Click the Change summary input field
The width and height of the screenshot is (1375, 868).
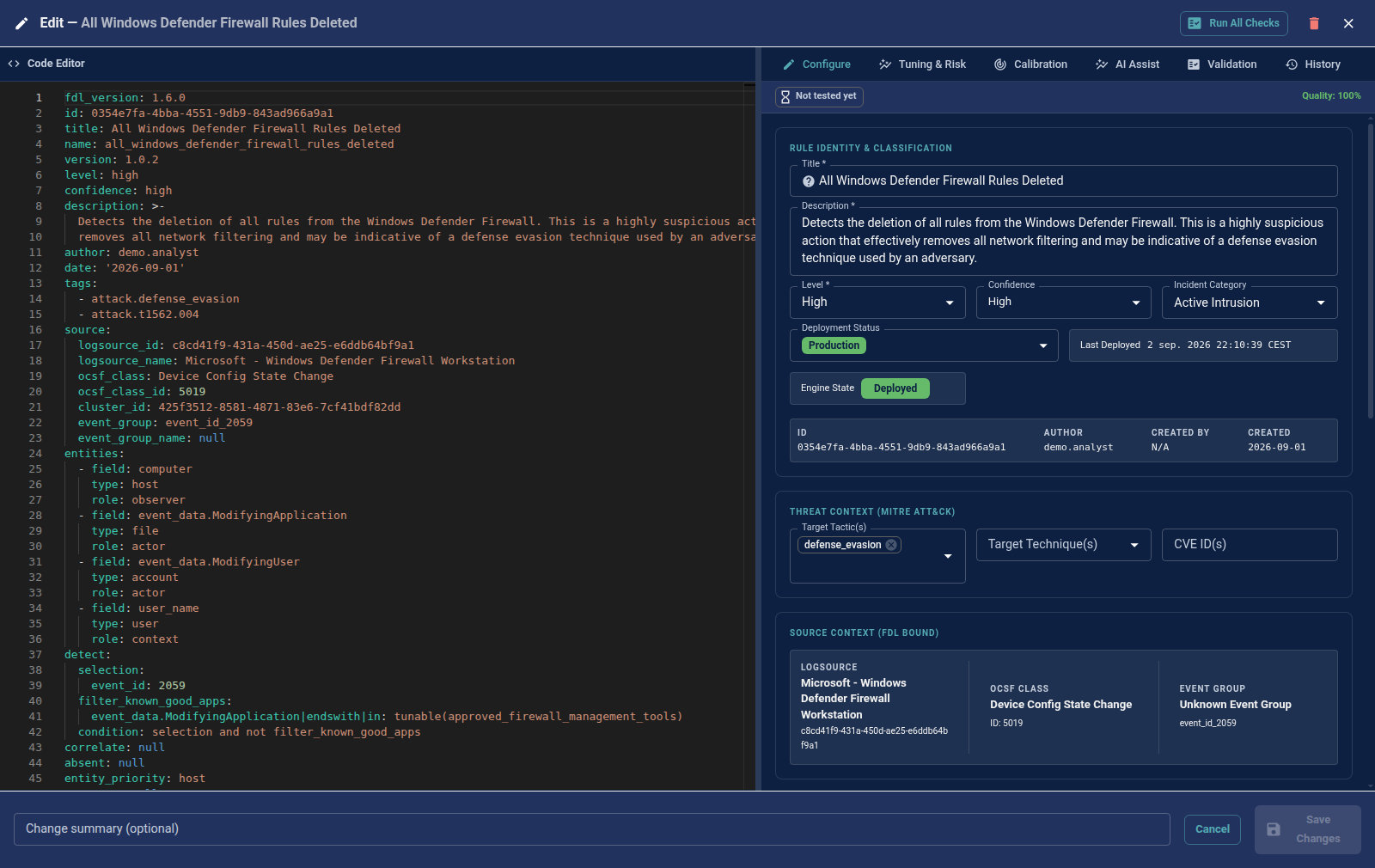592,829
